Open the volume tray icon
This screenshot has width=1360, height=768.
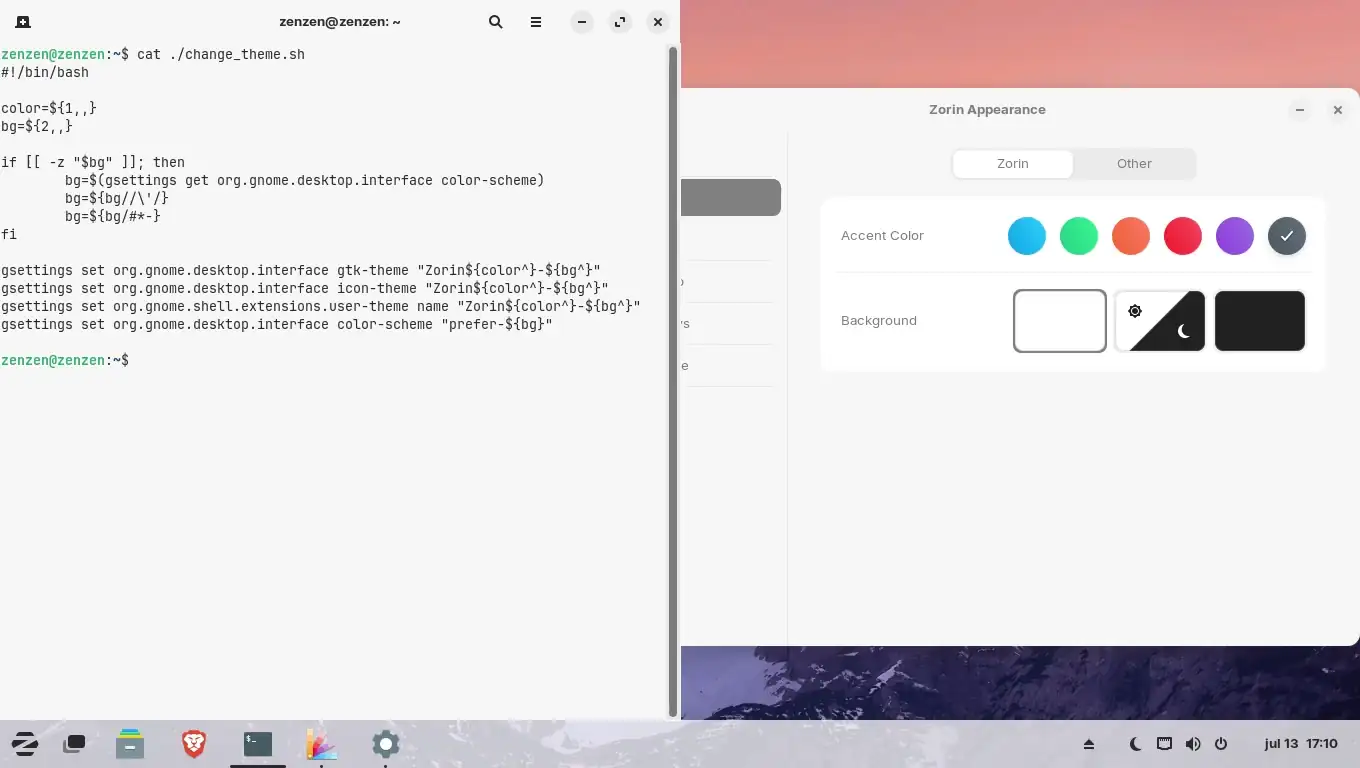pyautogui.click(x=1192, y=744)
